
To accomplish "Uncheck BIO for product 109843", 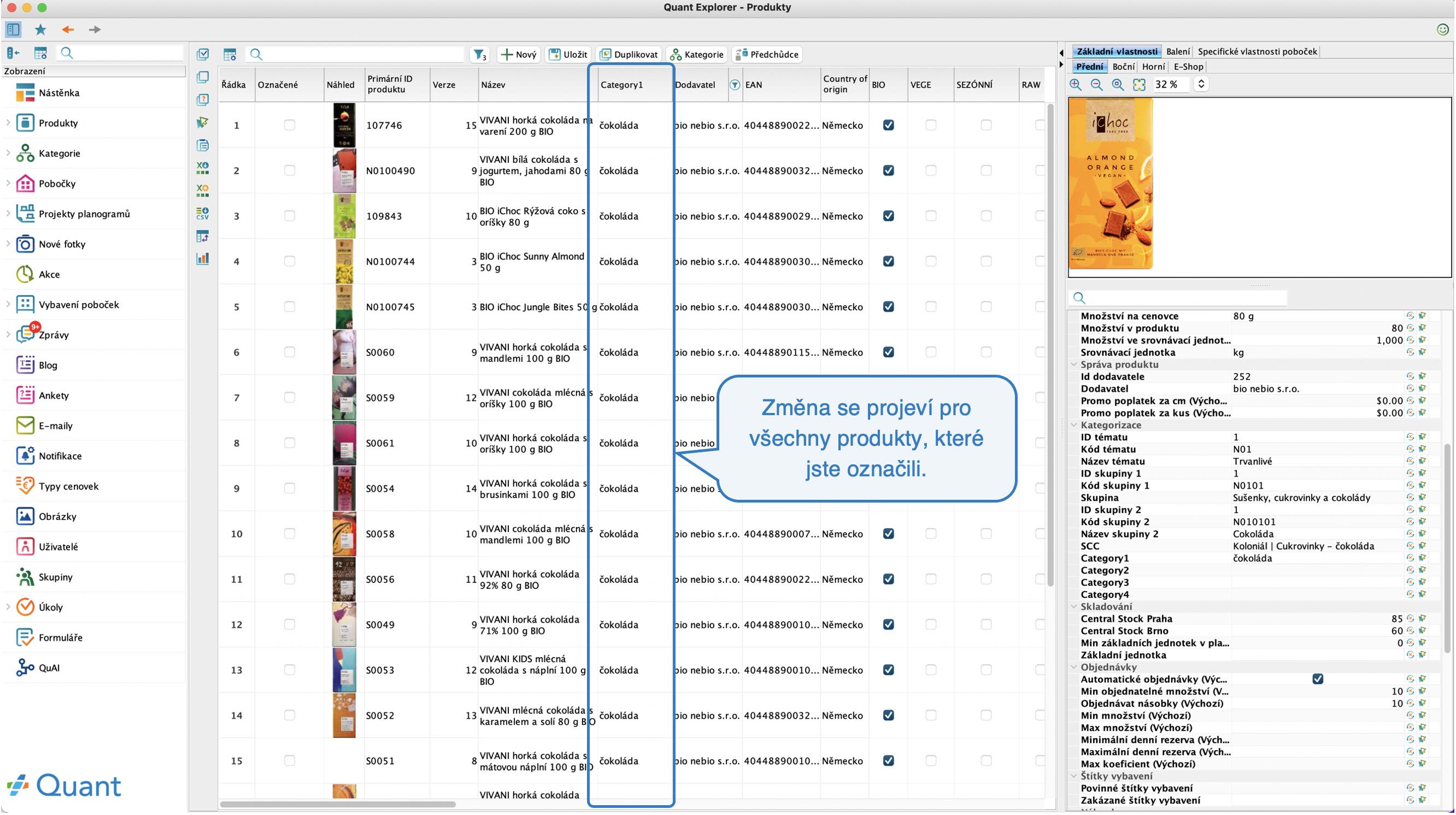I will click(x=889, y=216).
